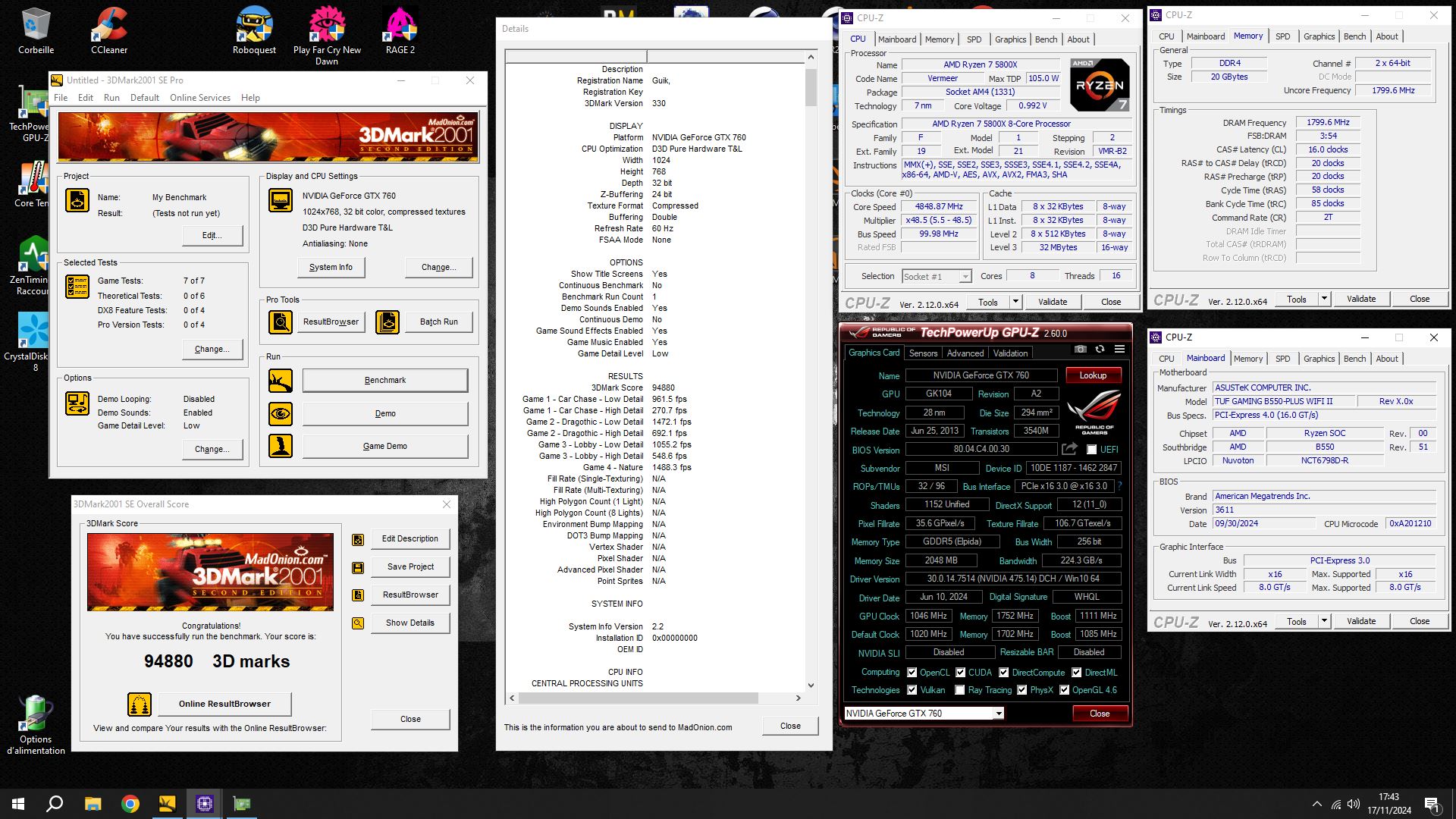
Task: Close the Details window via Close button
Action: 790,726
